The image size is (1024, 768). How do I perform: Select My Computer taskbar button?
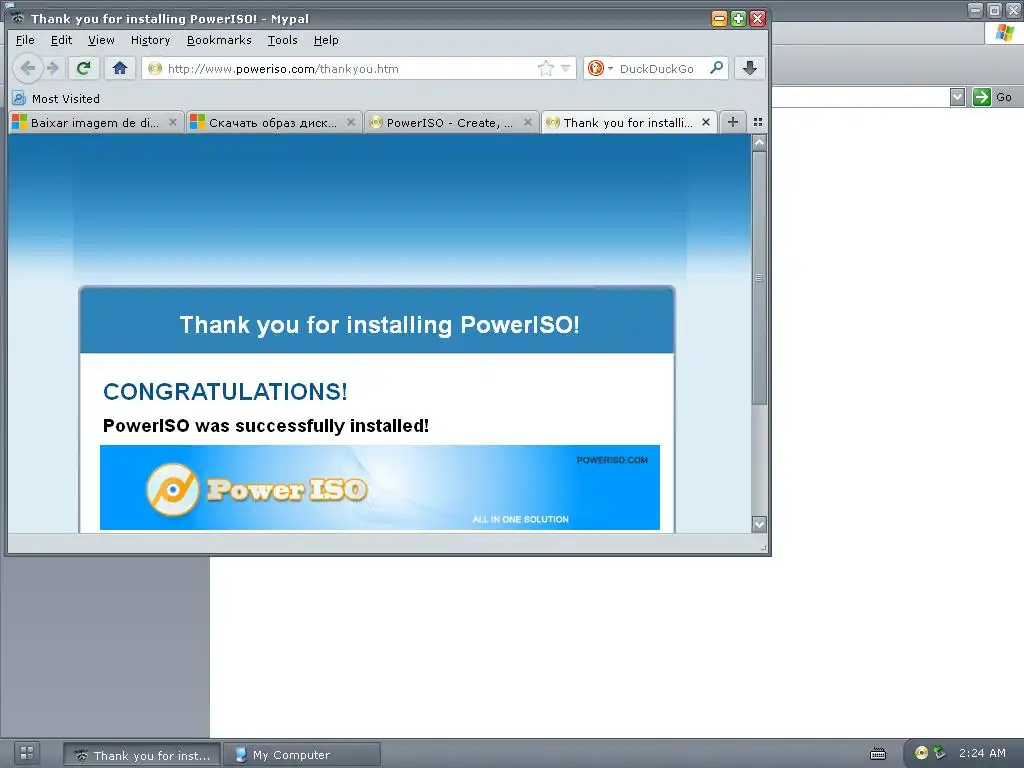[x=302, y=755]
